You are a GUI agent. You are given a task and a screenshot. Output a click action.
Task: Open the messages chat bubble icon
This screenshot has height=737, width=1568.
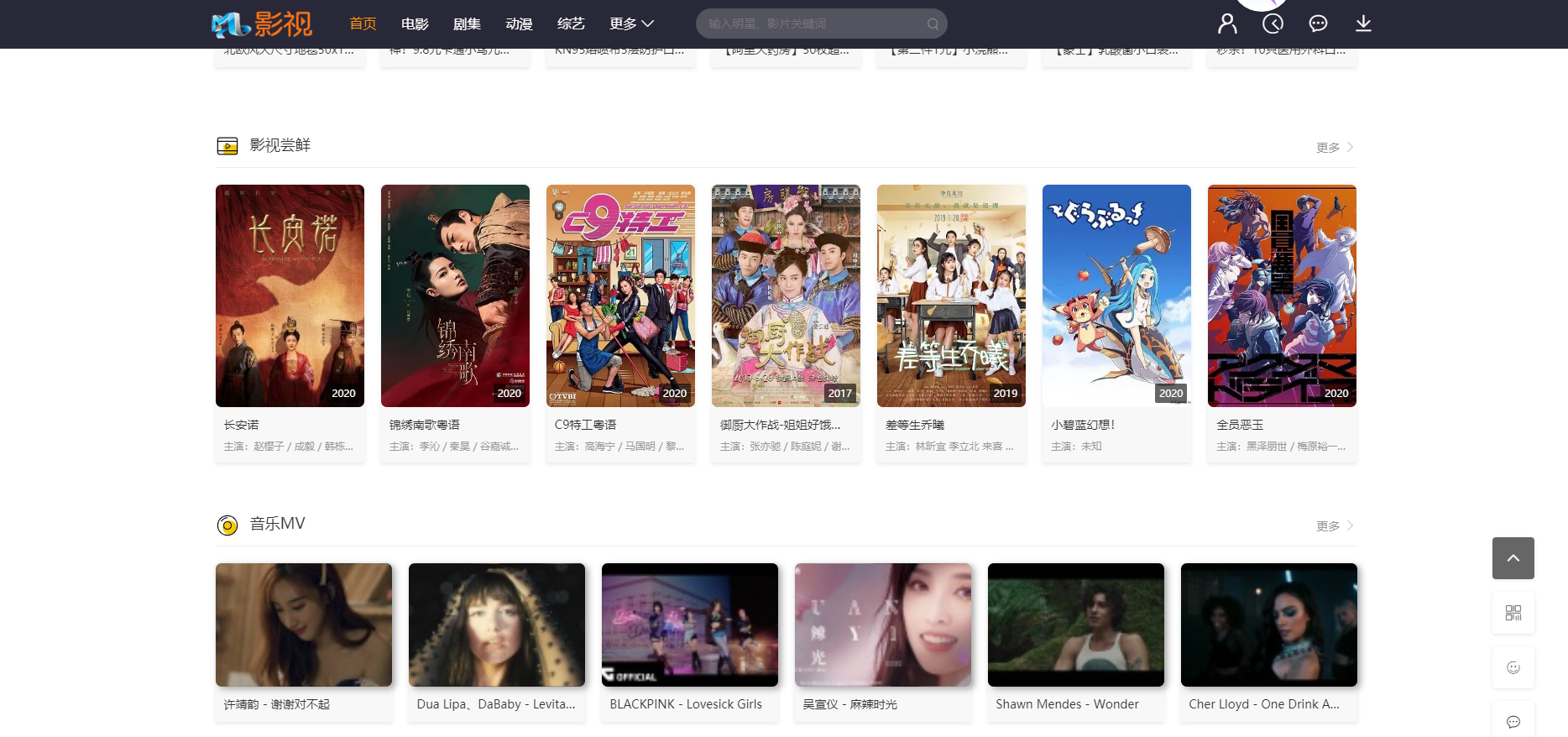[1318, 24]
